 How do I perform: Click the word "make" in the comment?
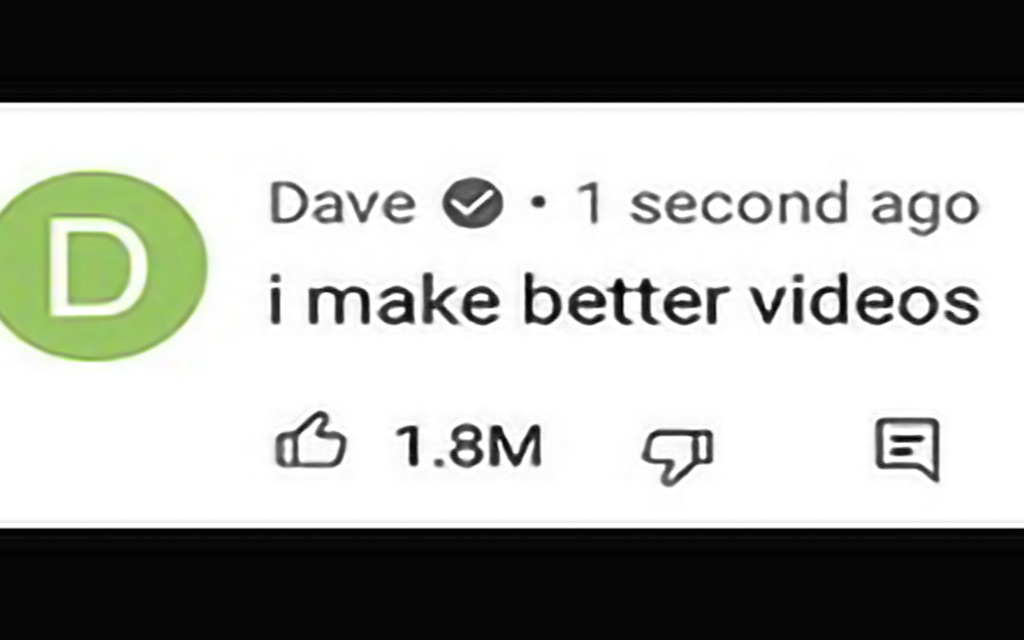click(403, 300)
